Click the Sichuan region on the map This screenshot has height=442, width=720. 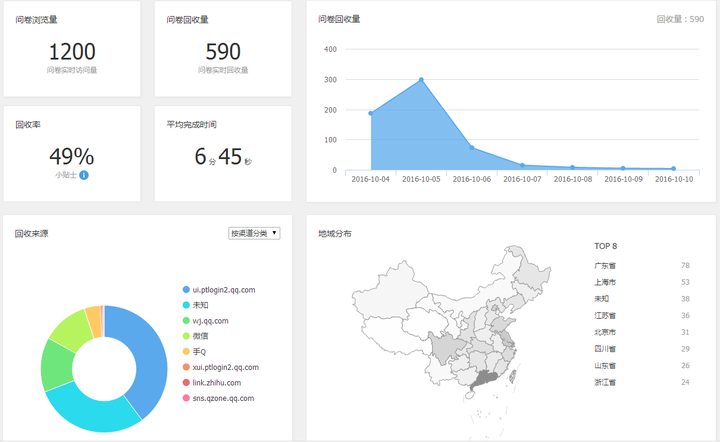[443, 347]
